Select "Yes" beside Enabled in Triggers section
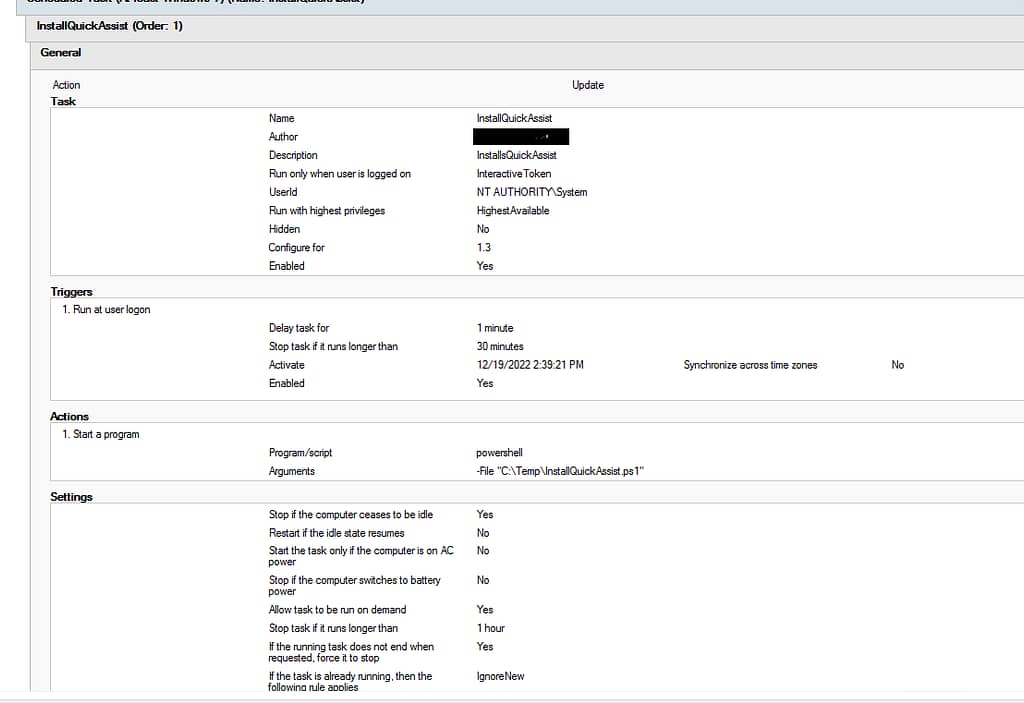Viewport: 1024px width, 703px height. tap(485, 384)
